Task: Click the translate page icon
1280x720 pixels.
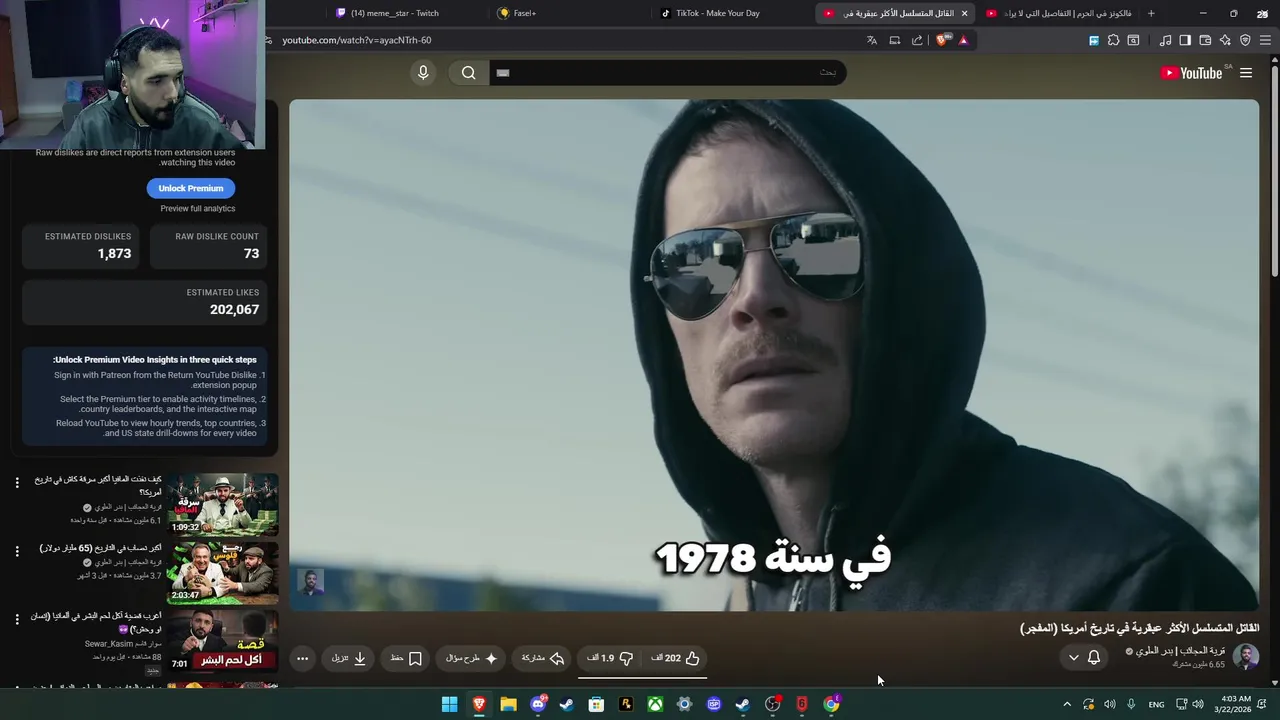Action: click(872, 40)
